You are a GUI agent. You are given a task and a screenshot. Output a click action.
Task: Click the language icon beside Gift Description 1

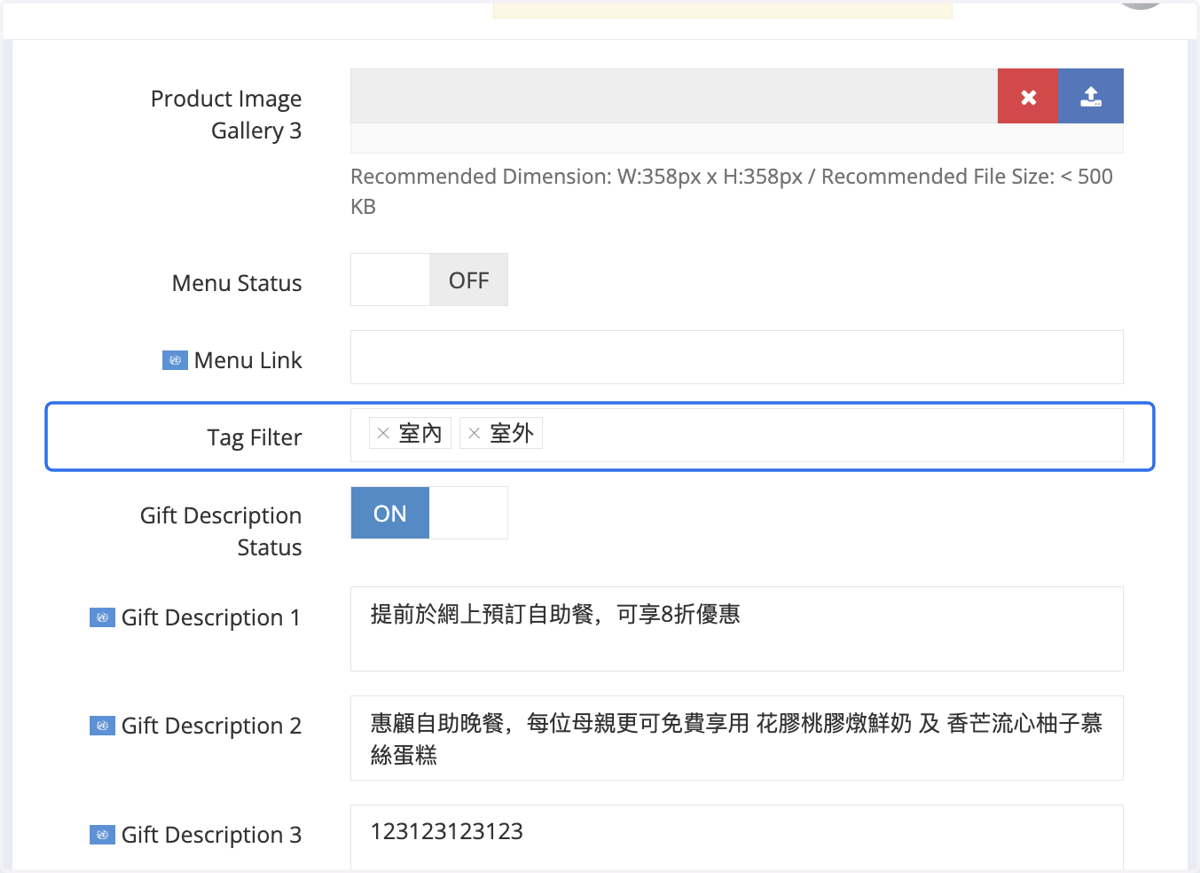102,618
